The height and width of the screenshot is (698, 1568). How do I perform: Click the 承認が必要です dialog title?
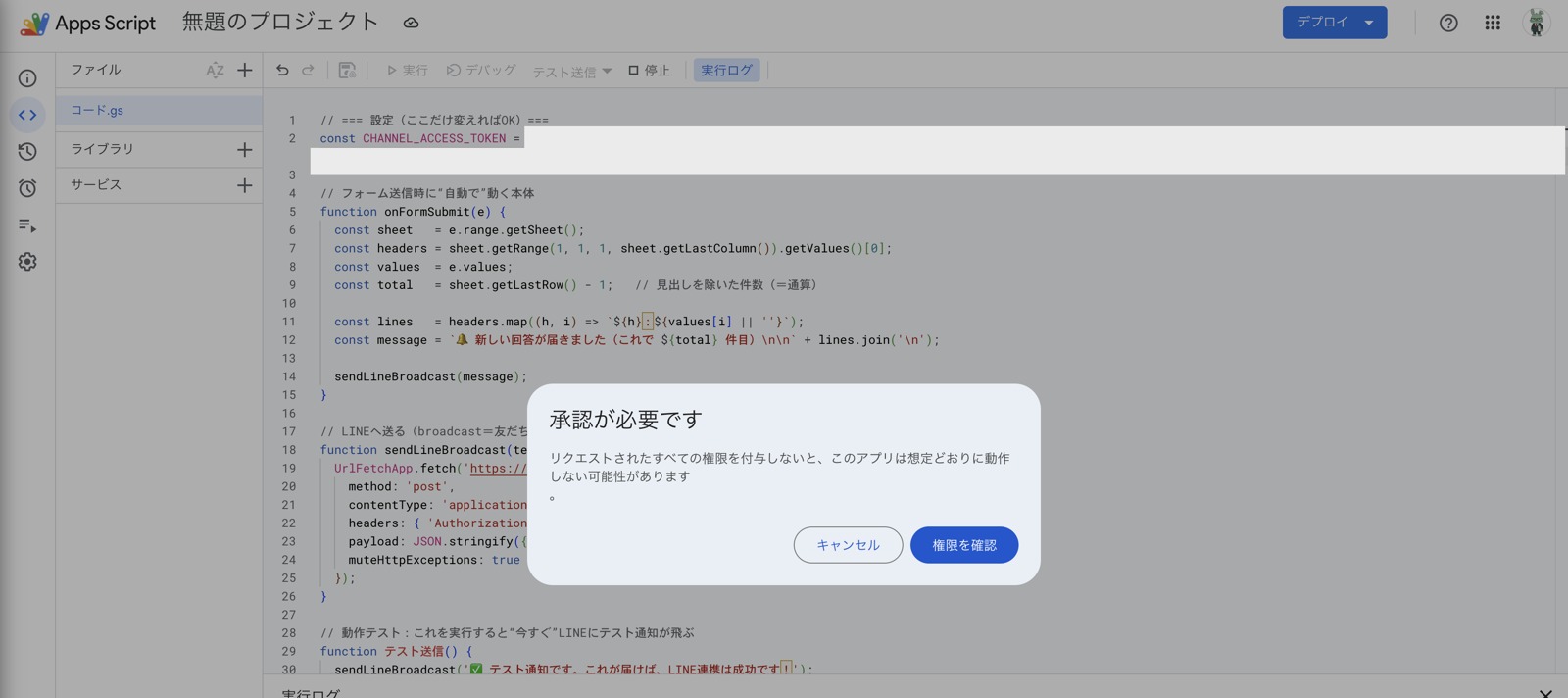[x=626, y=420]
